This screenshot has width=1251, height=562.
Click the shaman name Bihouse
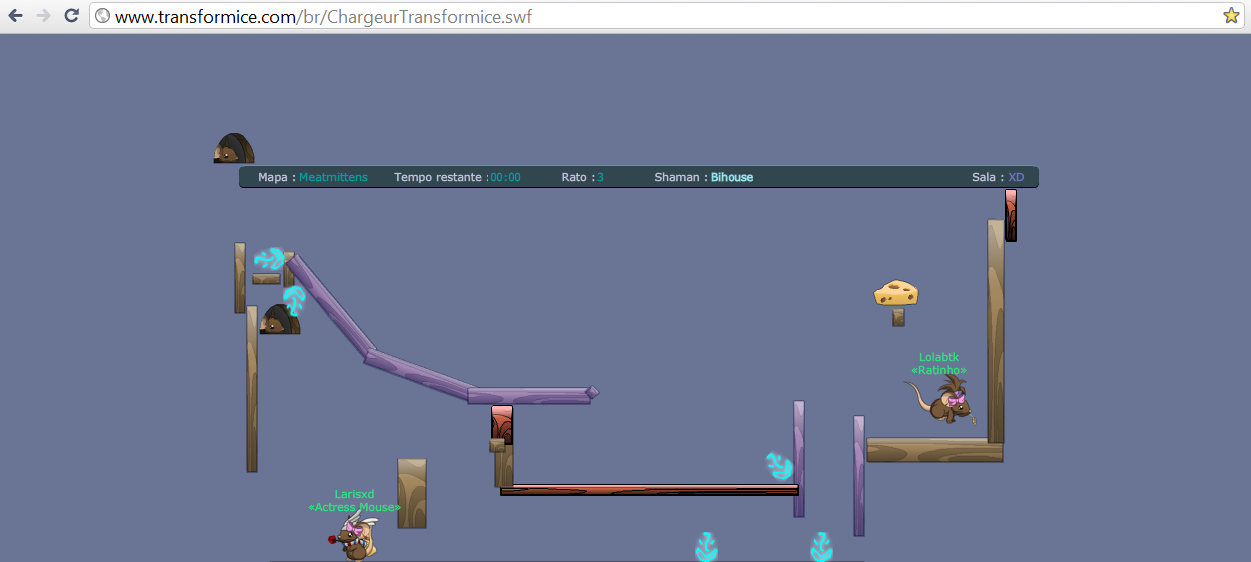pyautogui.click(x=732, y=177)
